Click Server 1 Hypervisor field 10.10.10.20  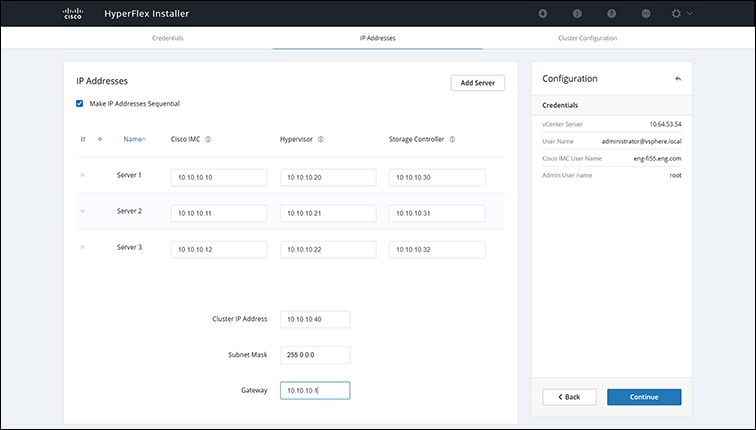[x=328, y=177]
